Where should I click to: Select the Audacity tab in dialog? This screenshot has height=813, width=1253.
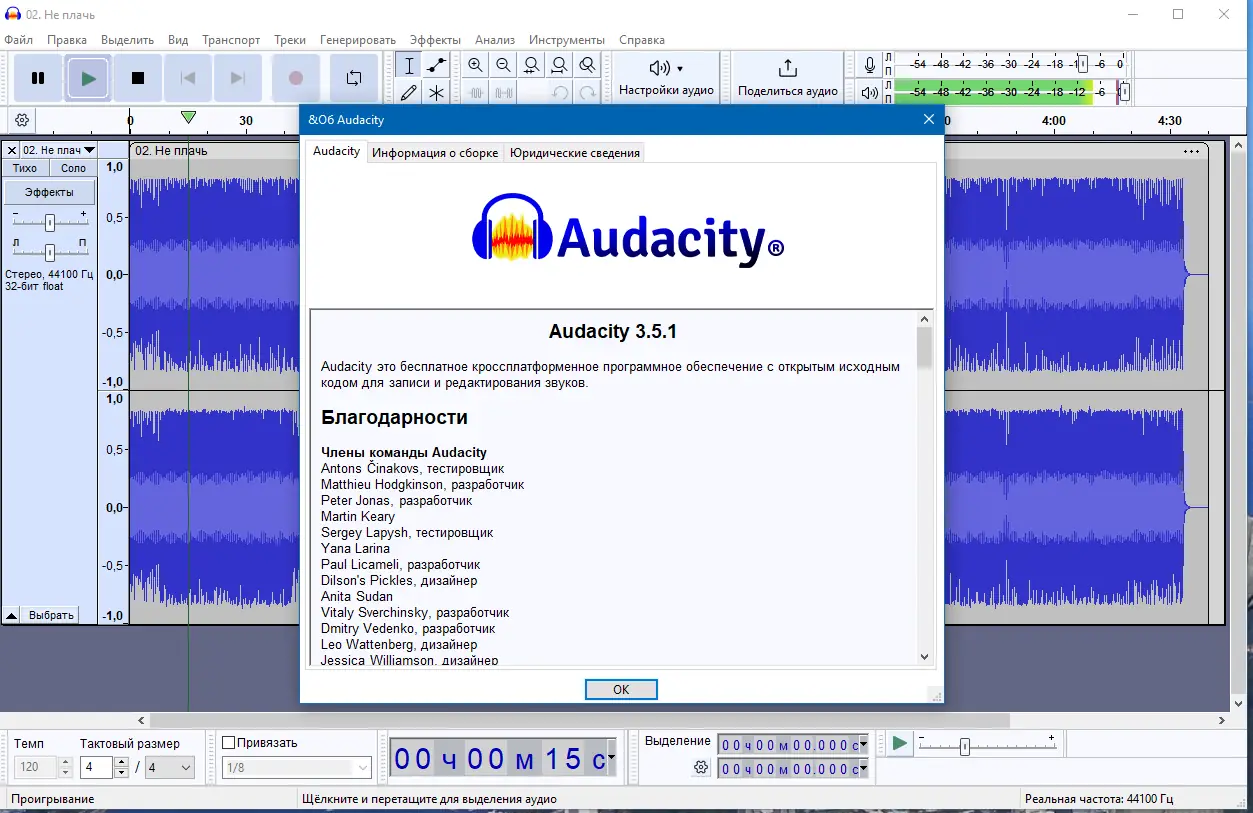pyautogui.click(x=336, y=152)
